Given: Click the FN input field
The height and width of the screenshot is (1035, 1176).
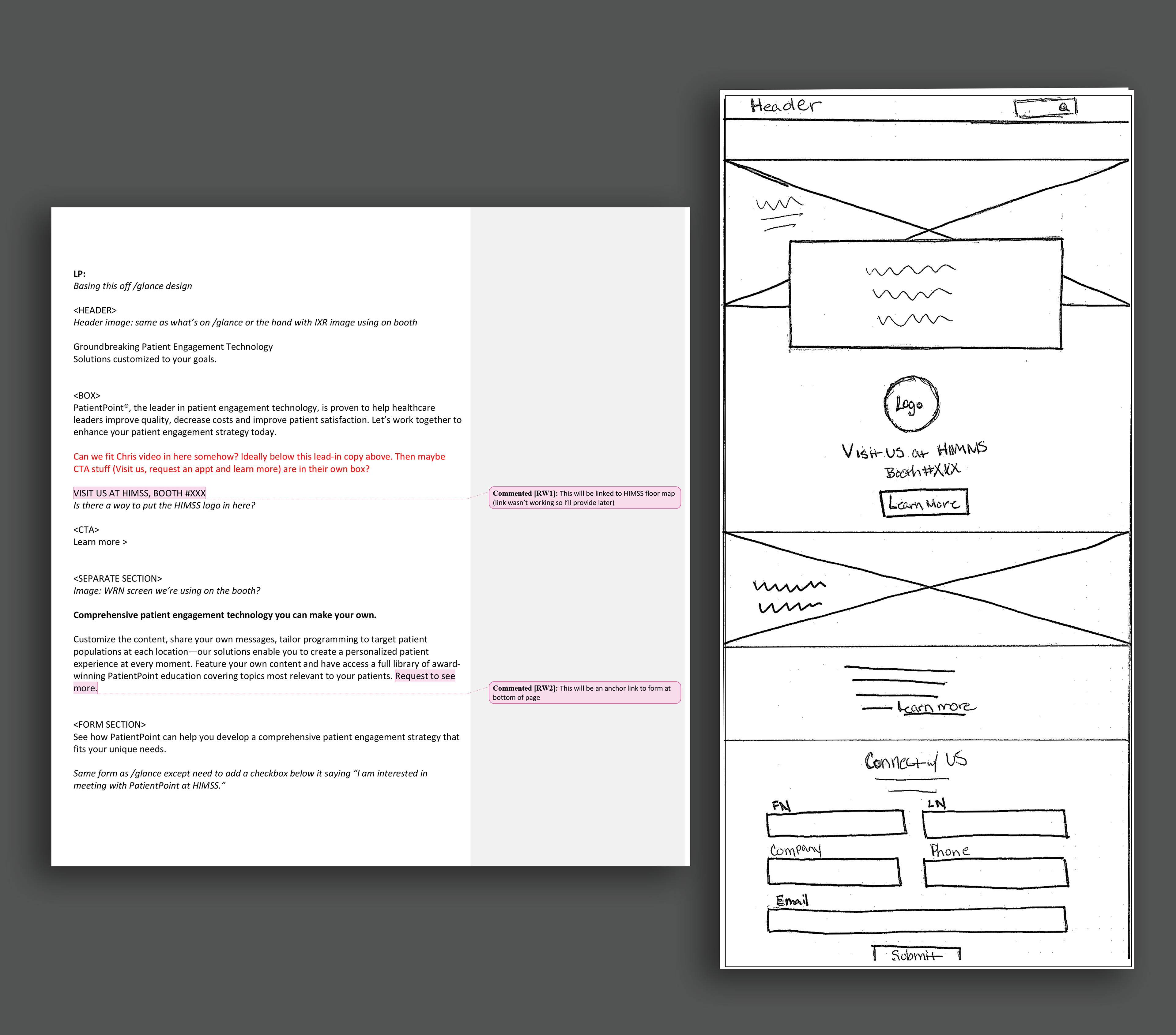Looking at the screenshot, I should point(836,823).
